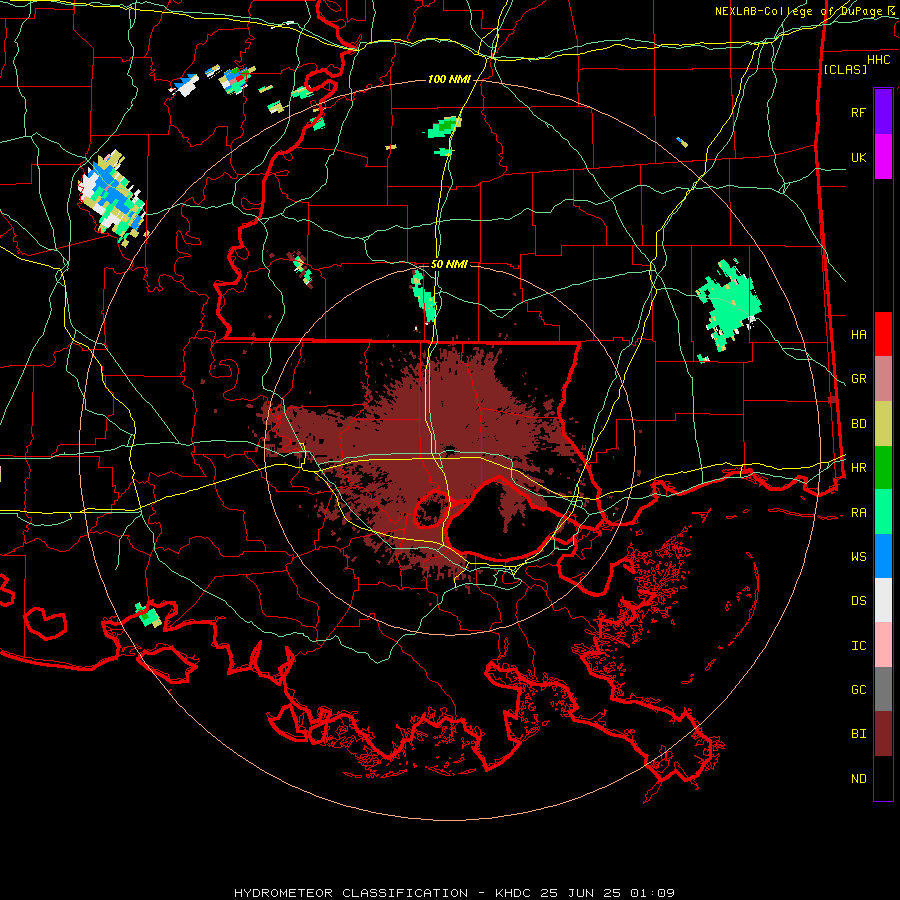Click the UK magenta legend swatch
Viewport: 900px width, 900px height.
click(x=883, y=157)
